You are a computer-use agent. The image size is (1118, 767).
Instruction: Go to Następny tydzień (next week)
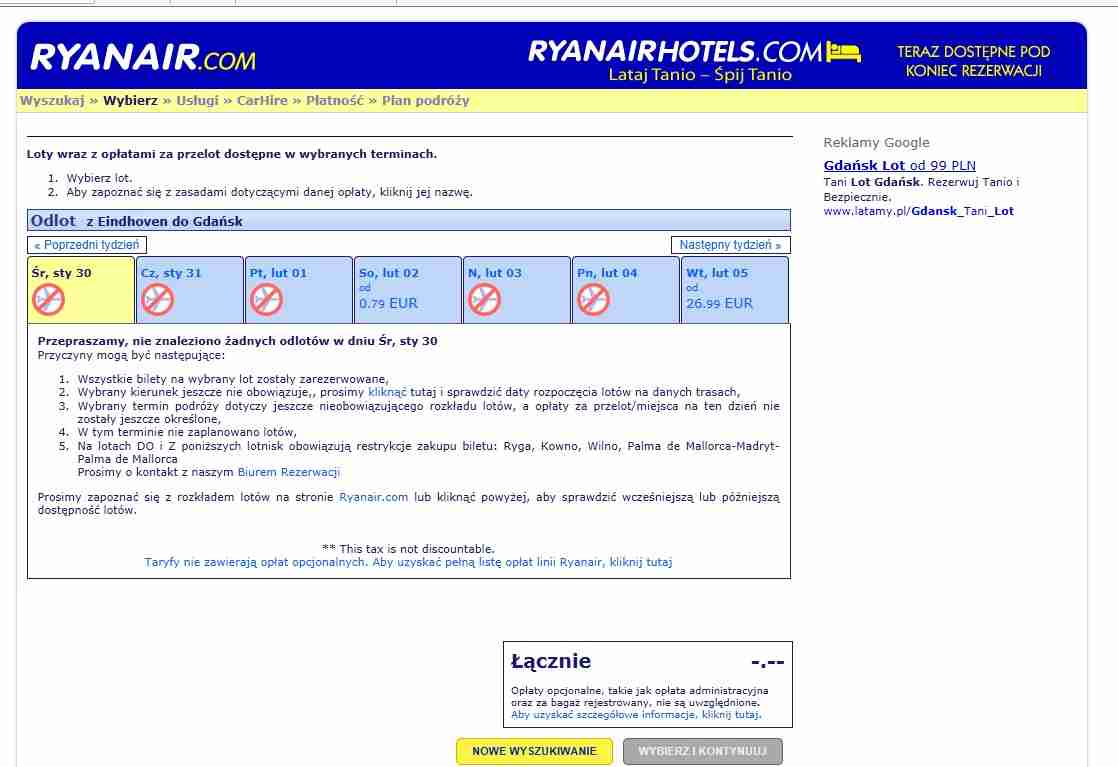[x=730, y=244]
